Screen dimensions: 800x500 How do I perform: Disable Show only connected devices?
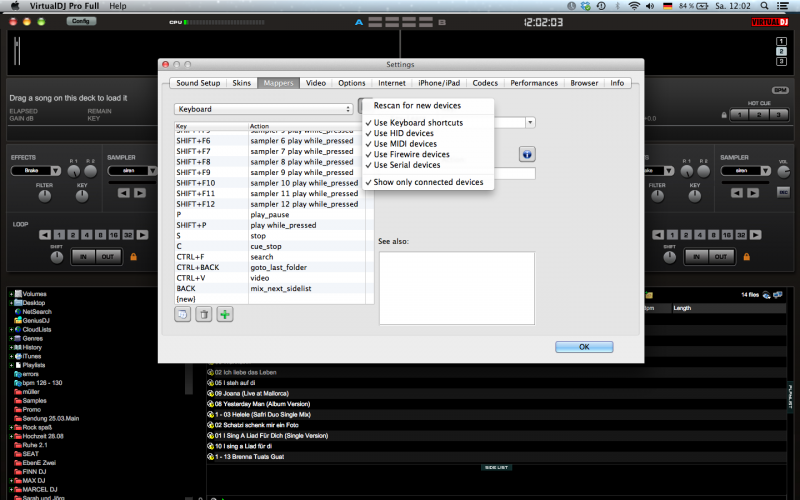tap(428, 182)
